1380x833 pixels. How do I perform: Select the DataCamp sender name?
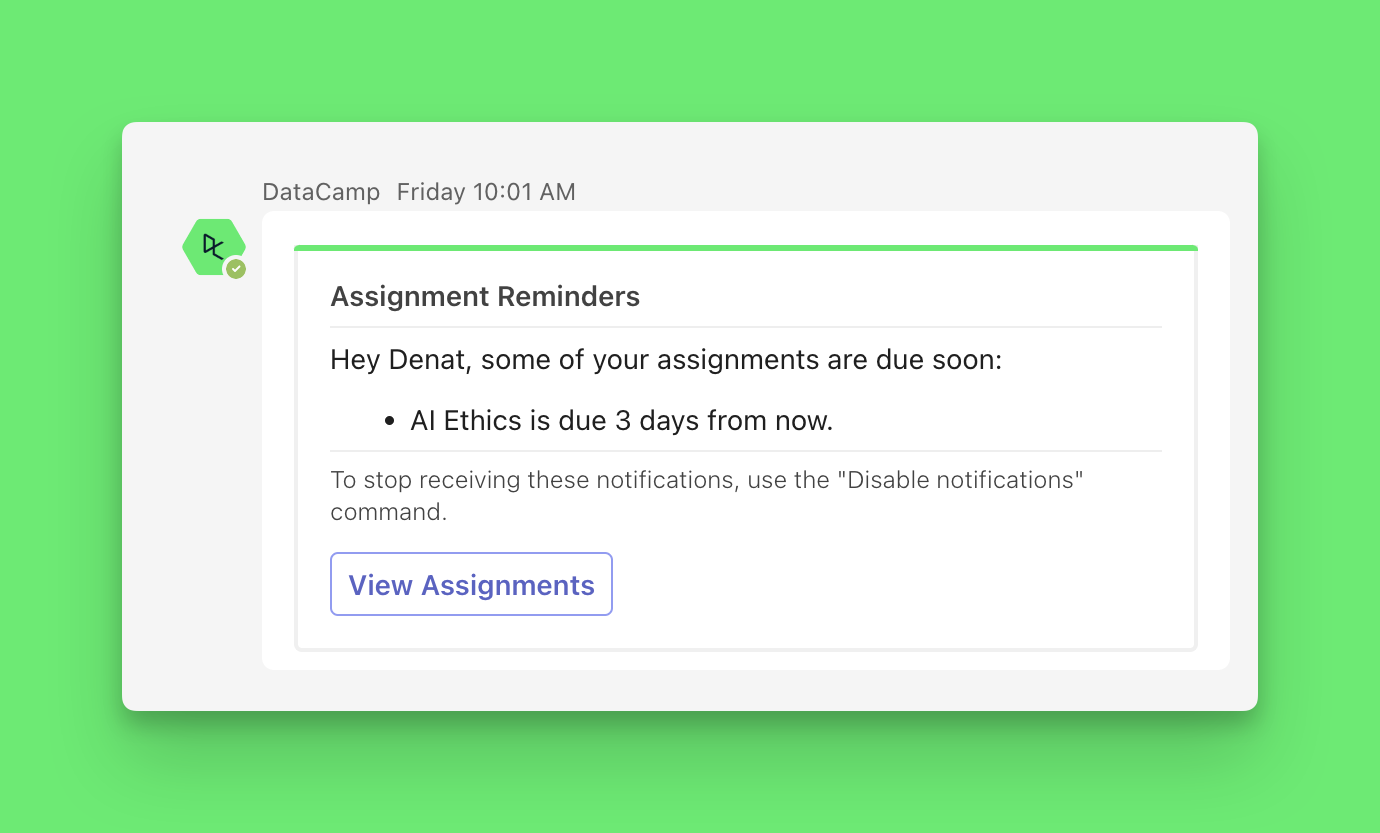[x=321, y=192]
